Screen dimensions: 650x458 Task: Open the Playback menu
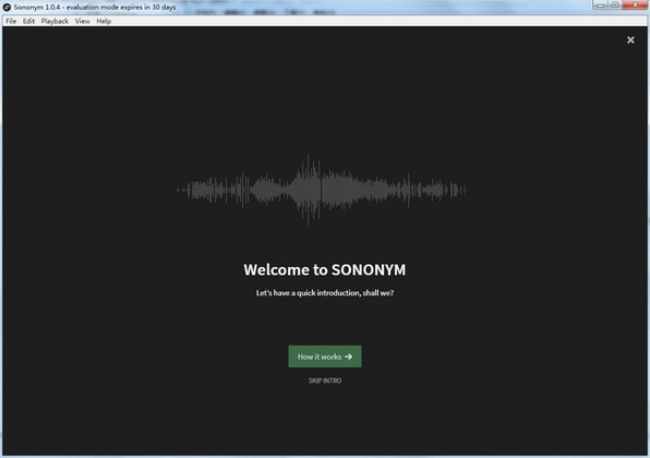(55, 21)
